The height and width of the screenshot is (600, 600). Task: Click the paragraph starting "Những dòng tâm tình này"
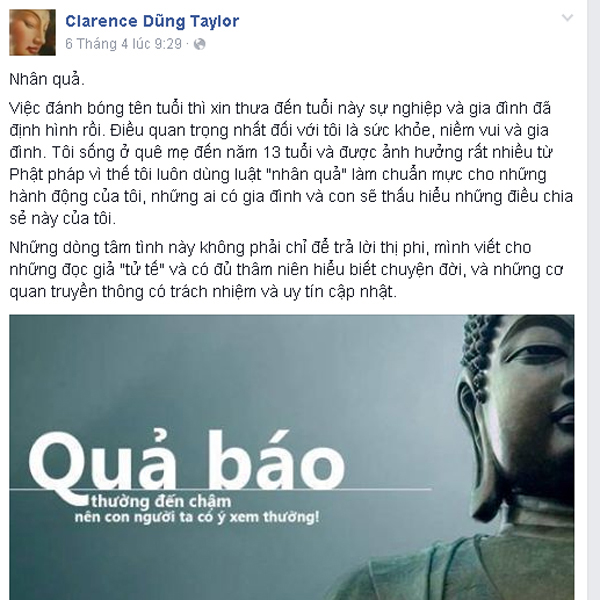[286, 269]
